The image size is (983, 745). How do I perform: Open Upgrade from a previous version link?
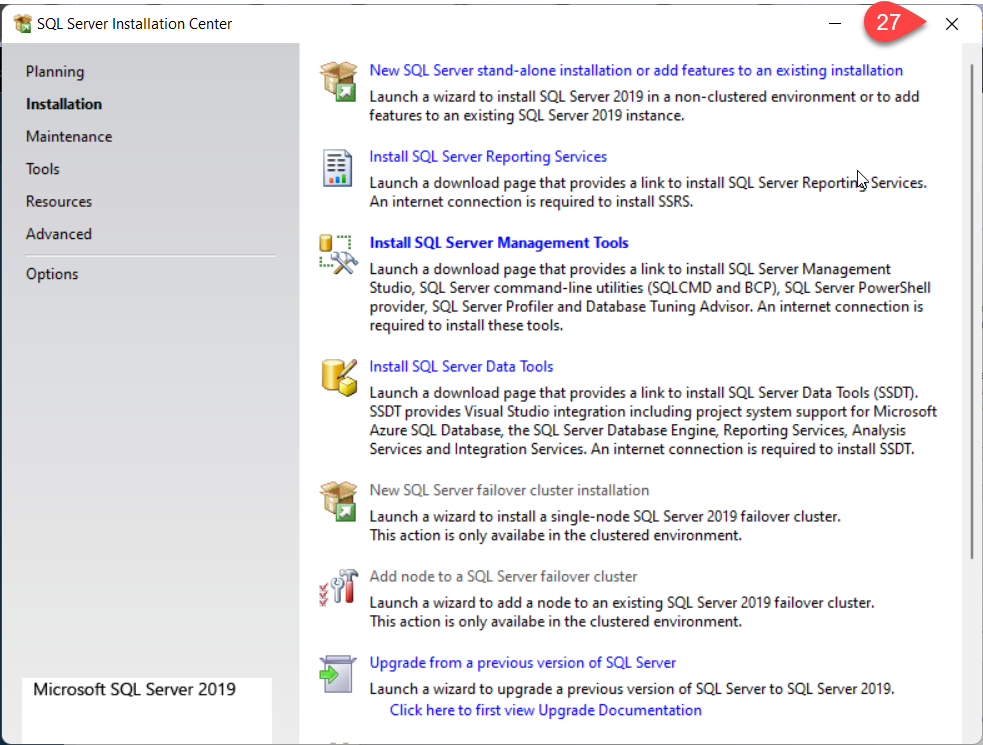point(522,663)
